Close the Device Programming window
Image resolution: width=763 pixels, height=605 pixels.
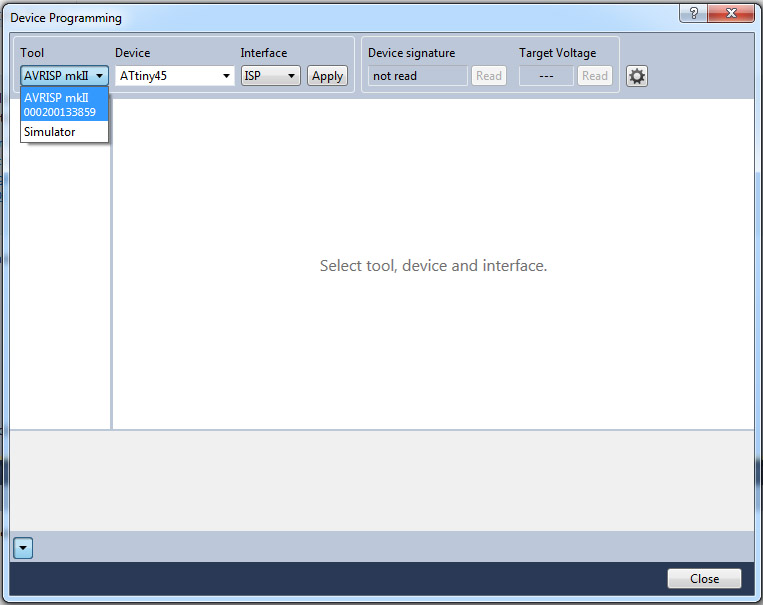(731, 13)
